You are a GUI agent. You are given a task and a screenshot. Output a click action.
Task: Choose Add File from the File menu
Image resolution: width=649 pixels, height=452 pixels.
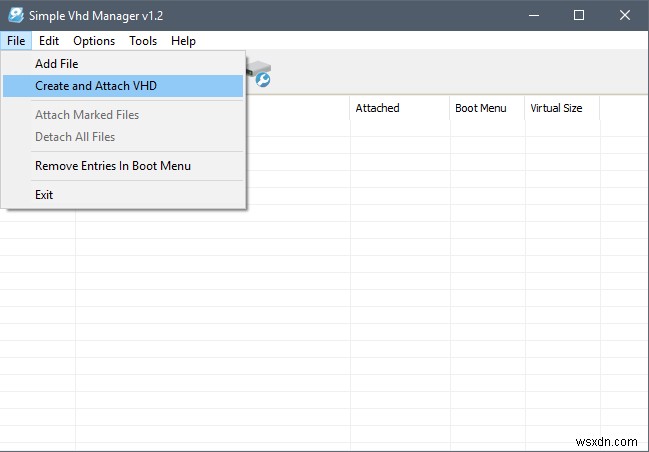pyautogui.click(x=123, y=64)
